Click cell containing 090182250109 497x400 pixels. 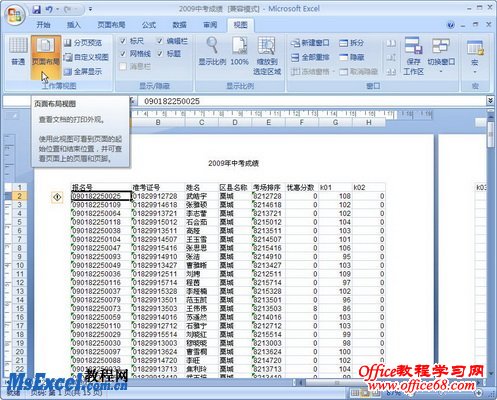click(101, 205)
